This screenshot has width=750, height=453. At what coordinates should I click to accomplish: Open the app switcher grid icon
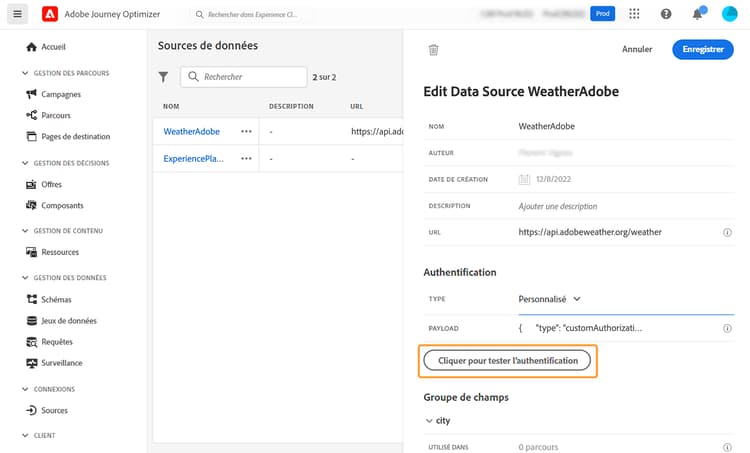tap(636, 14)
